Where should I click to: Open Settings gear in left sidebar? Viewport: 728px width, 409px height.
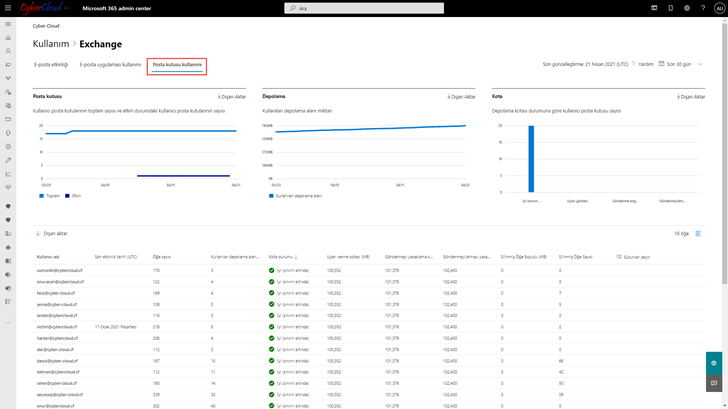point(8,147)
